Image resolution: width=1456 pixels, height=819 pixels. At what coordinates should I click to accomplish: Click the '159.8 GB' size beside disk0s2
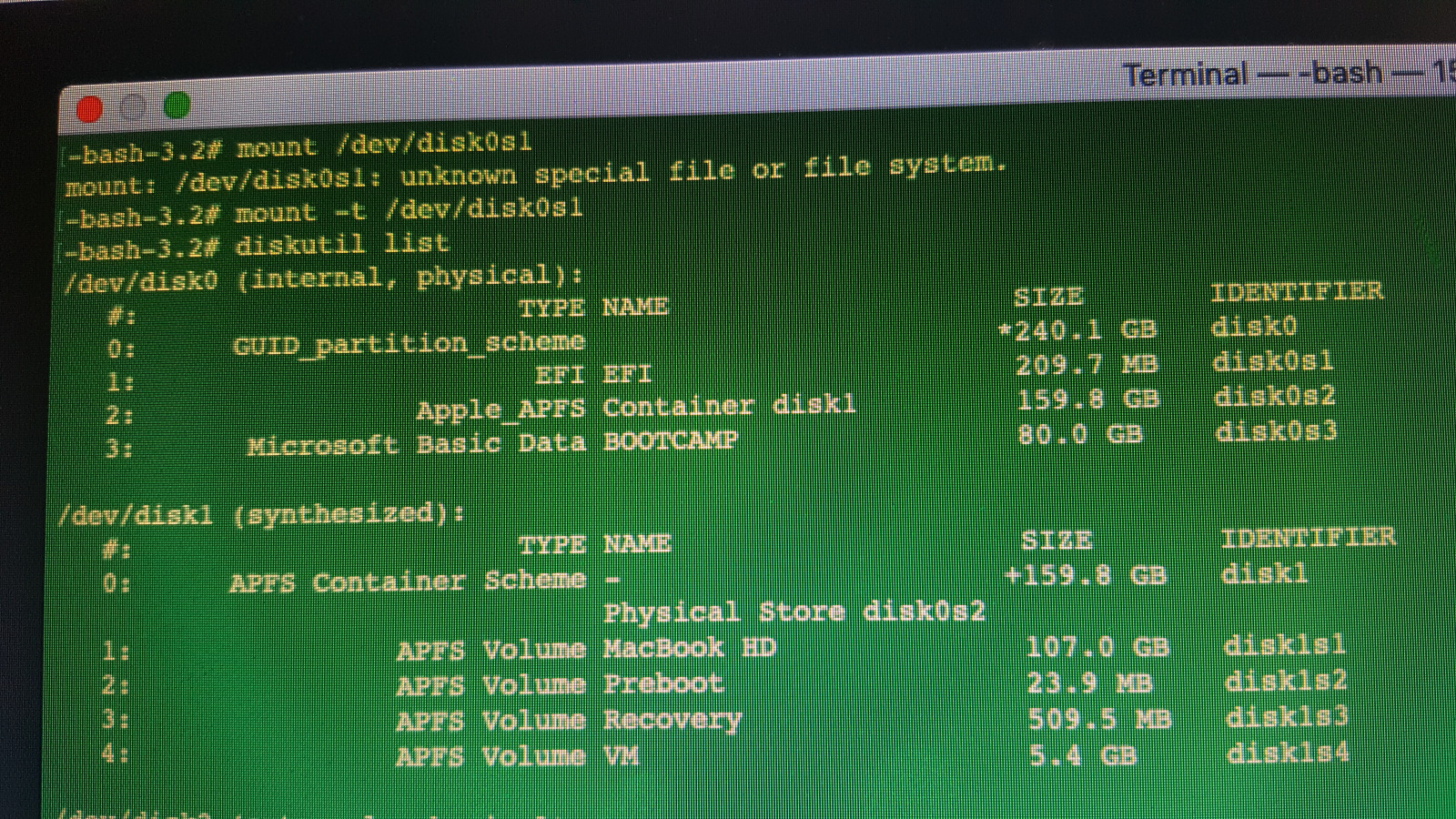(x=1087, y=399)
